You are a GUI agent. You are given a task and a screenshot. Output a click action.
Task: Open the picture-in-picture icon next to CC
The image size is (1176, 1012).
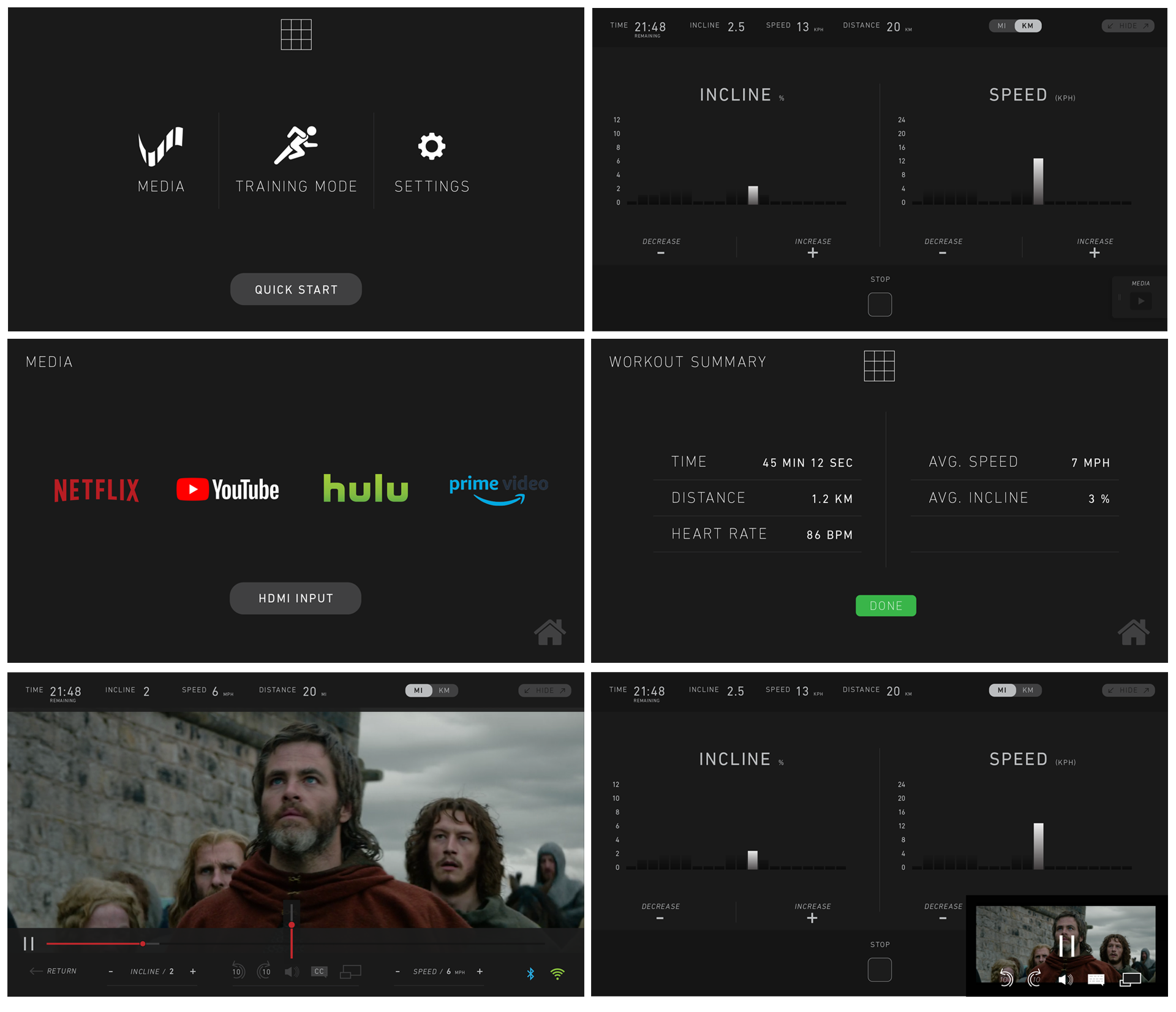click(x=350, y=972)
